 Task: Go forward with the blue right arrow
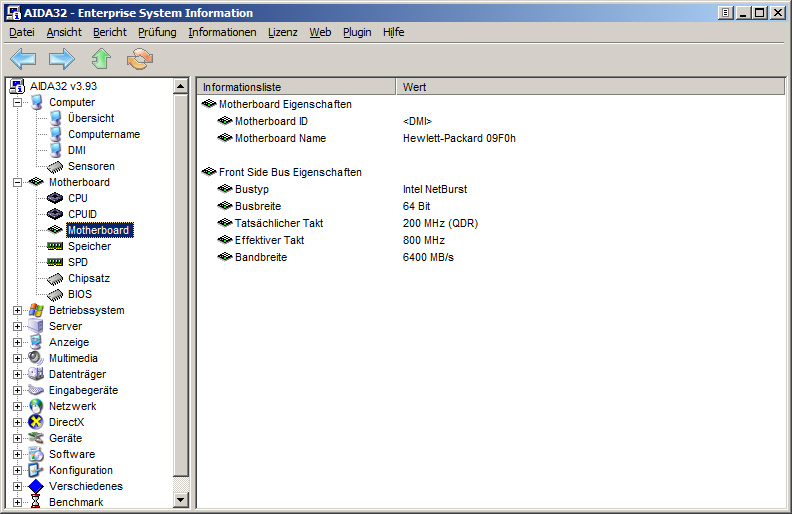(x=62, y=59)
